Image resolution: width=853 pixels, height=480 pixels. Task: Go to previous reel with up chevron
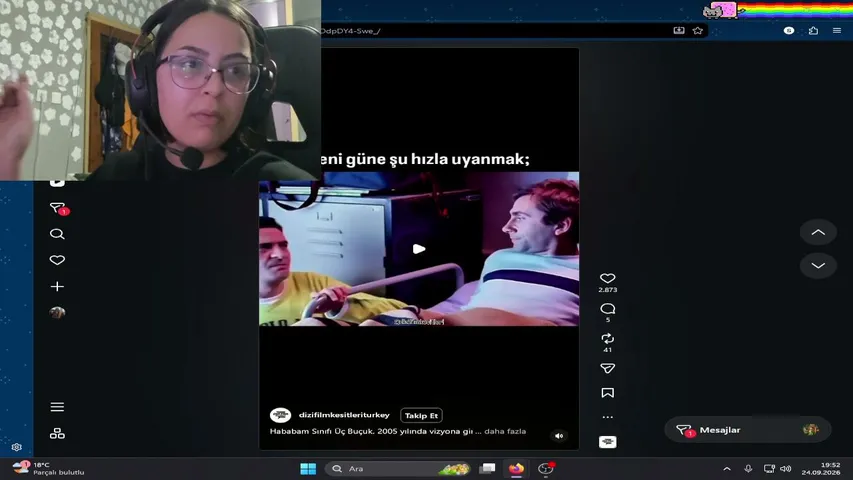tap(818, 232)
